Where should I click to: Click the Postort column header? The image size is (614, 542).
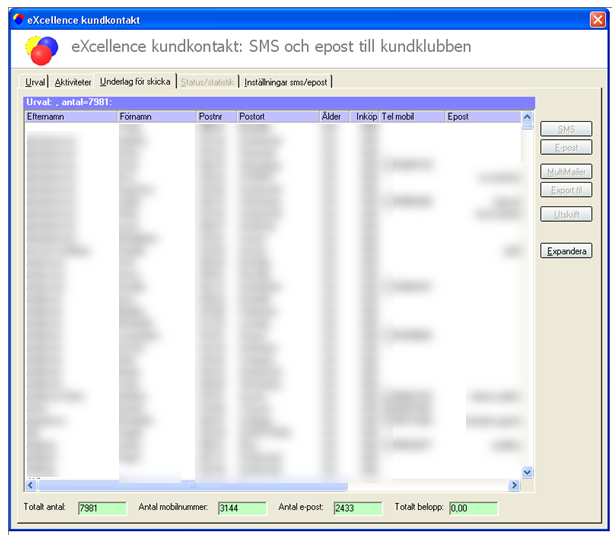click(278, 117)
